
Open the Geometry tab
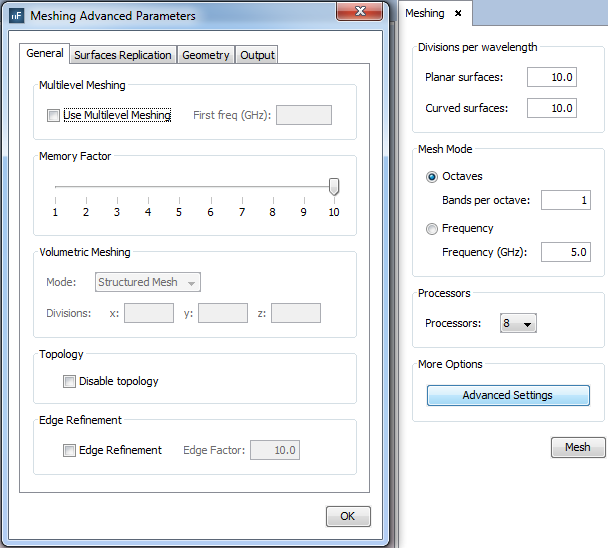pyautogui.click(x=206, y=55)
